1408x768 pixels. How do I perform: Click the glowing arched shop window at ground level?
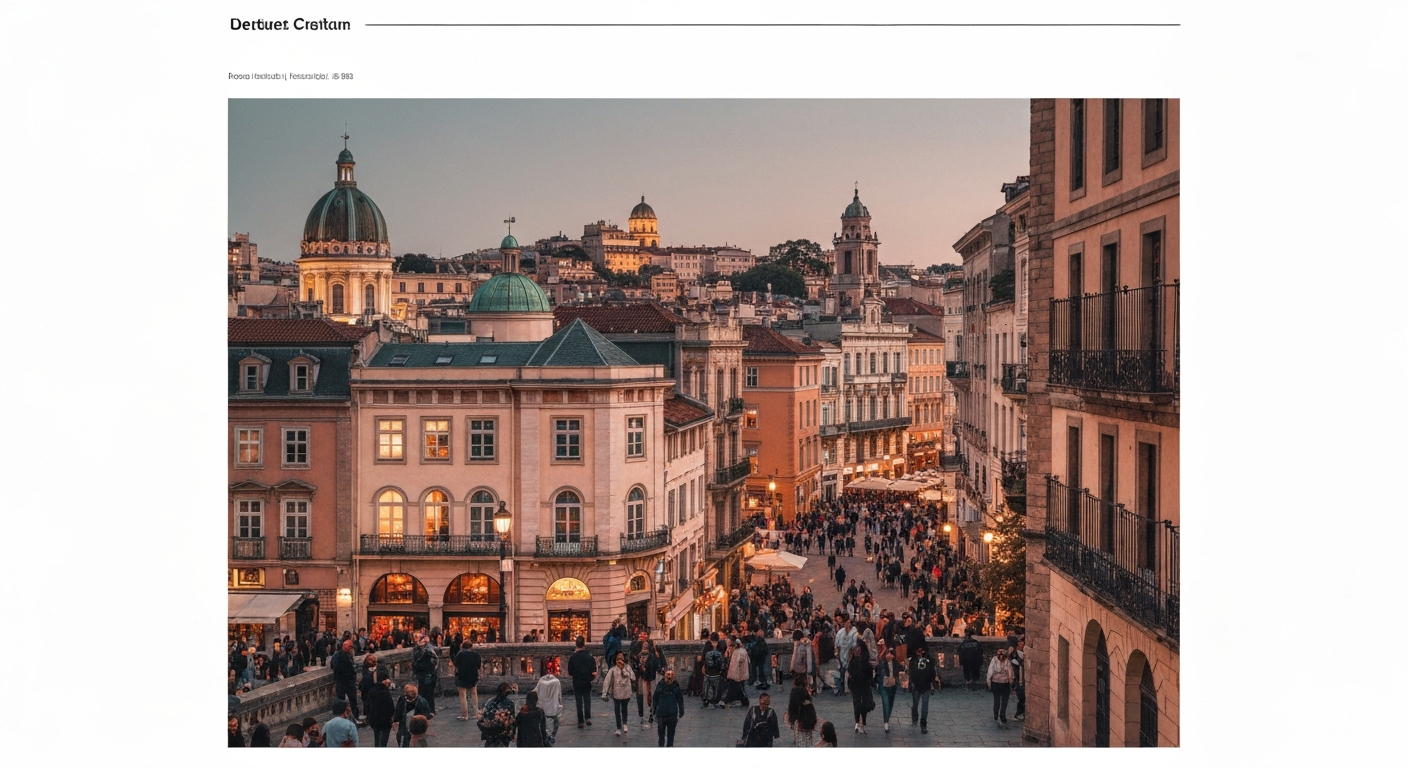[x=398, y=600]
